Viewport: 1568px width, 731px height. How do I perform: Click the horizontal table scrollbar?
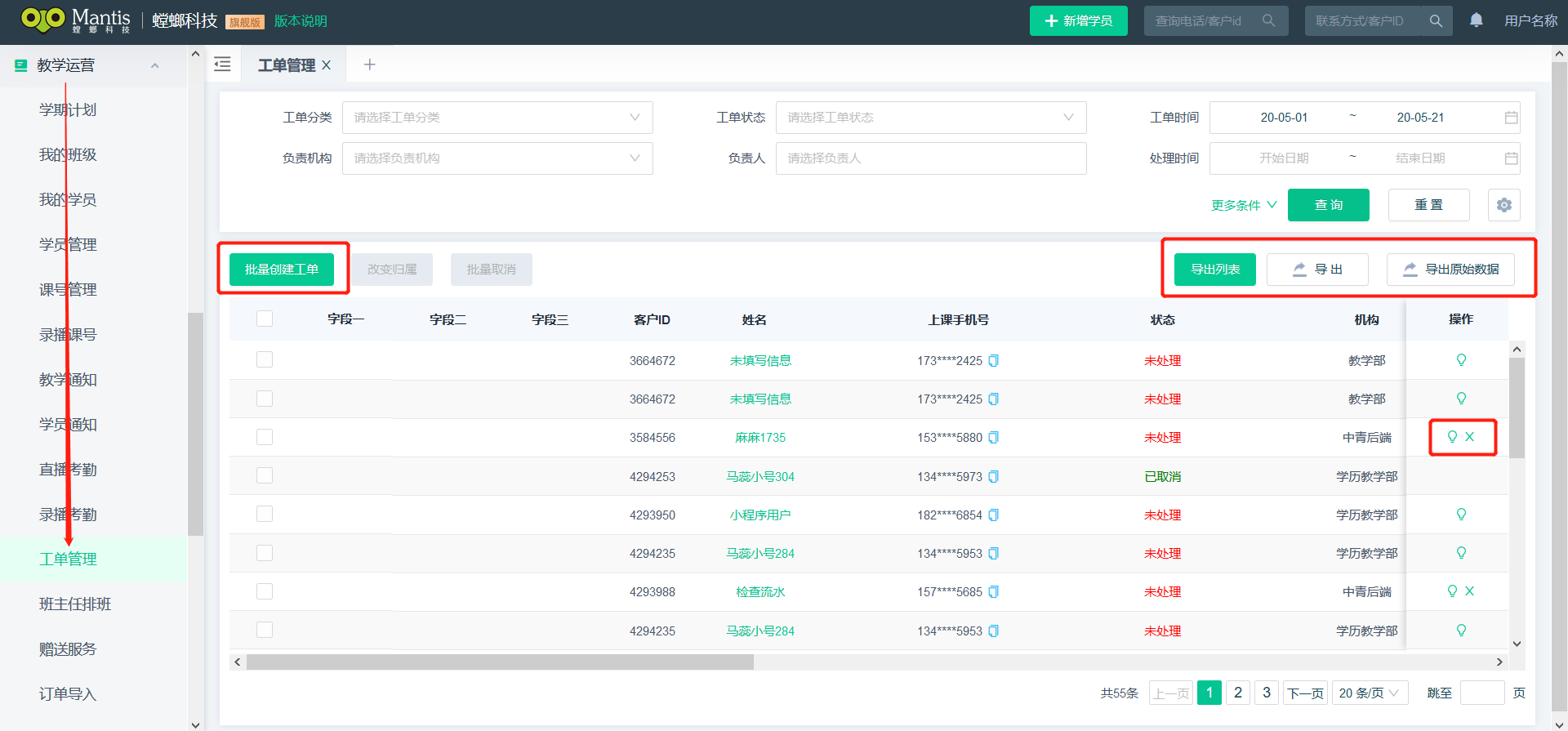(x=500, y=662)
